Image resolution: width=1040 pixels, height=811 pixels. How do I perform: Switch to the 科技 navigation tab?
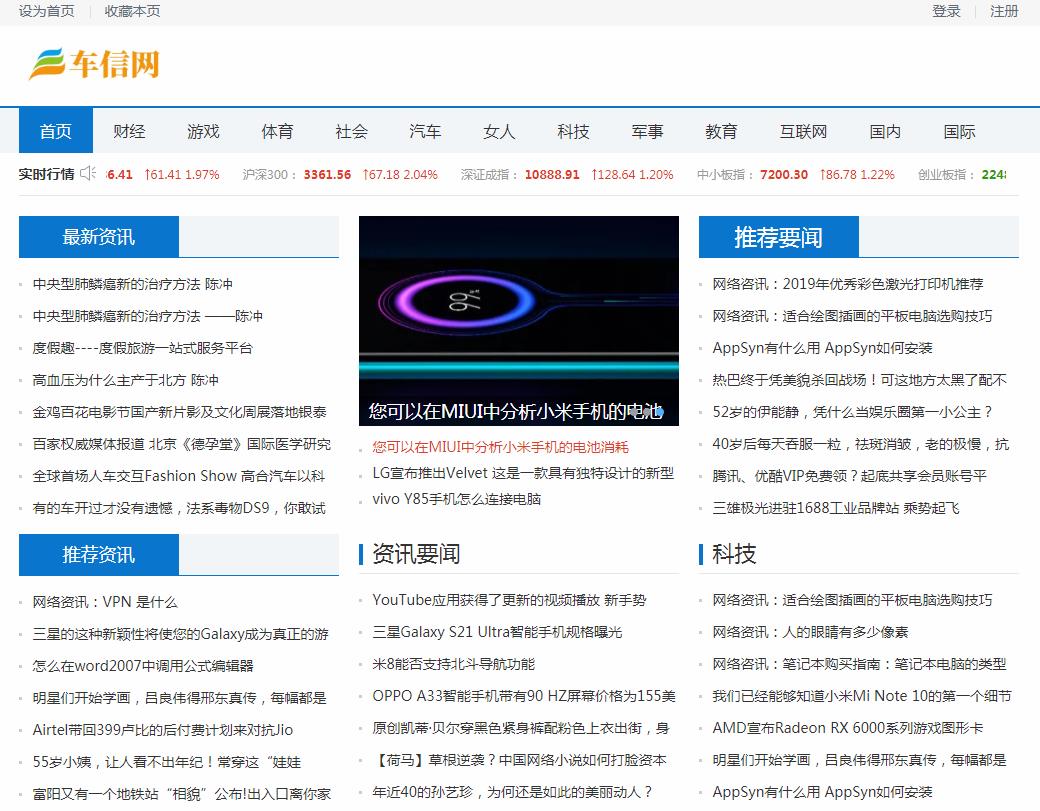pos(574,131)
